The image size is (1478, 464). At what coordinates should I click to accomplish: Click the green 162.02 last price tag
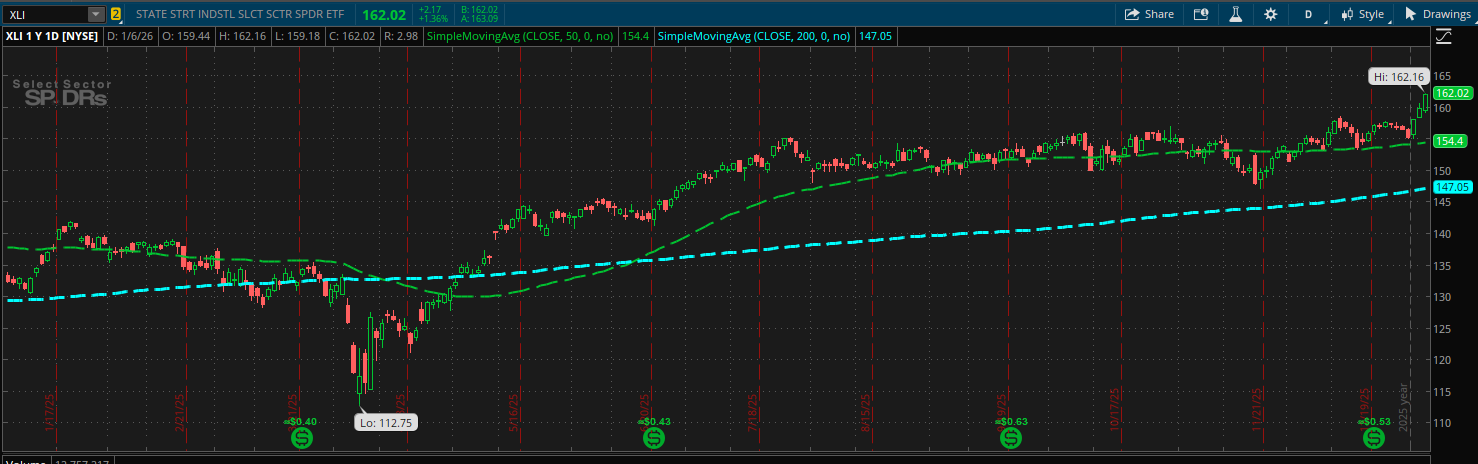coord(1455,93)
